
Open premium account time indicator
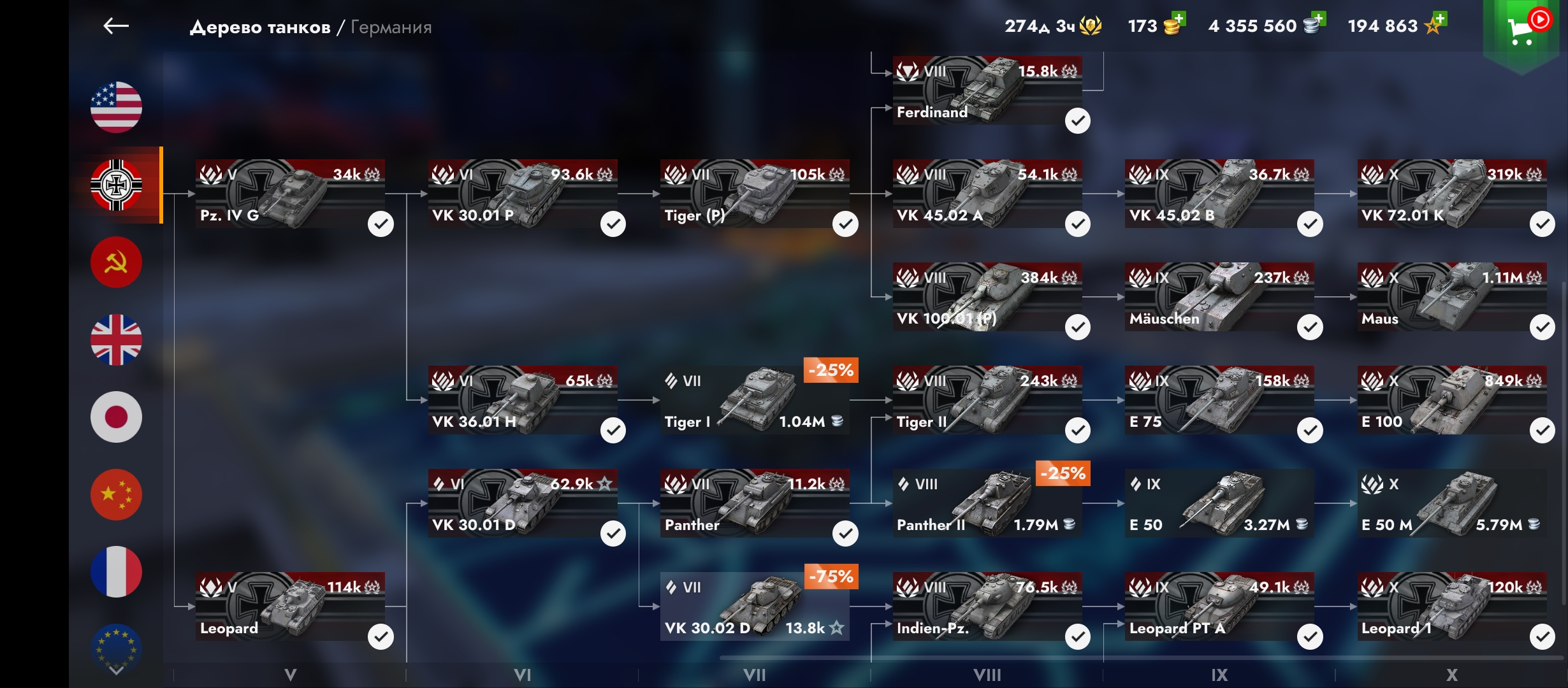pos(1053,26)
